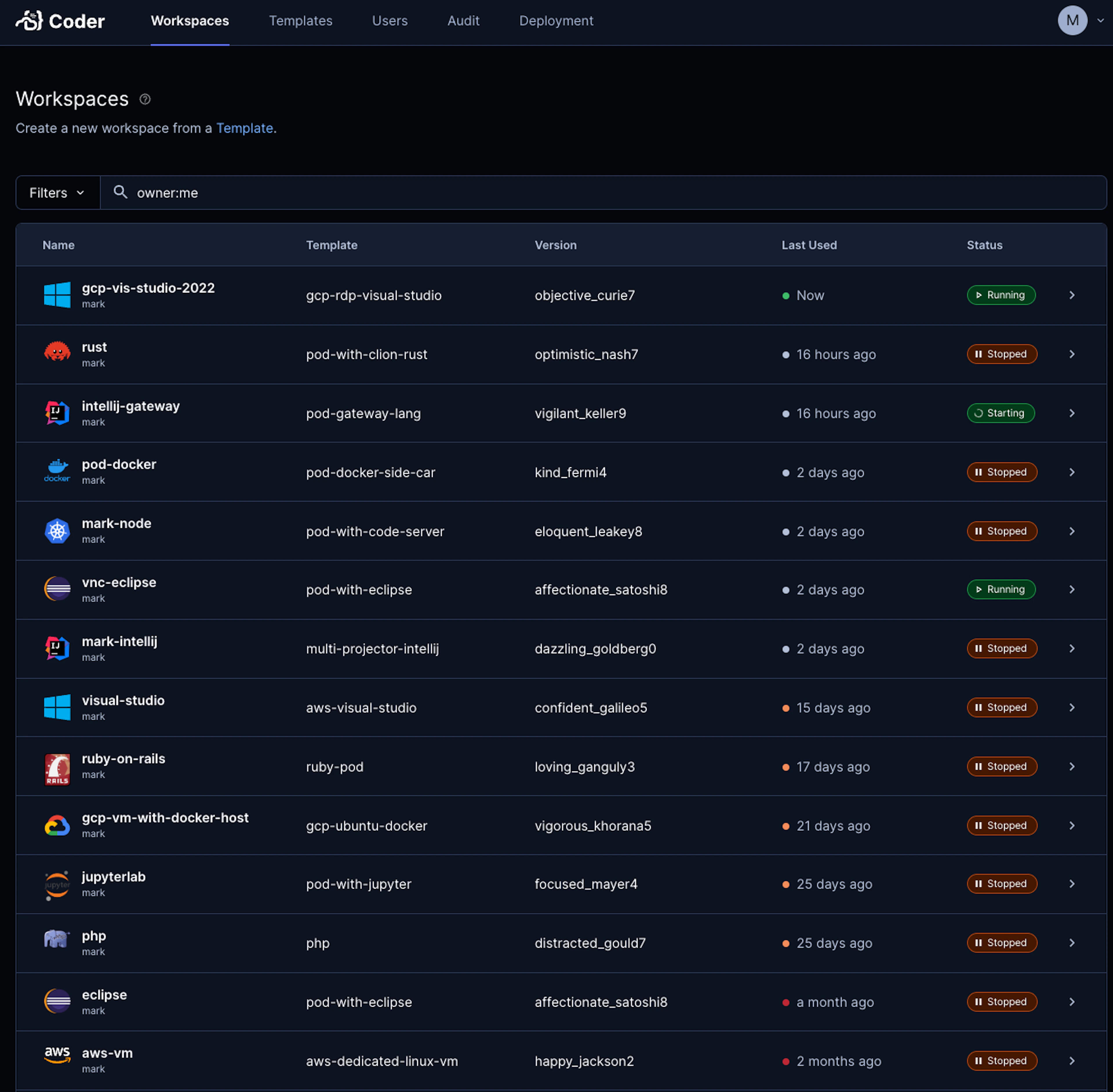Click the Stopped badge for rust
1113x1092 pixels.
pos(1002,354)
